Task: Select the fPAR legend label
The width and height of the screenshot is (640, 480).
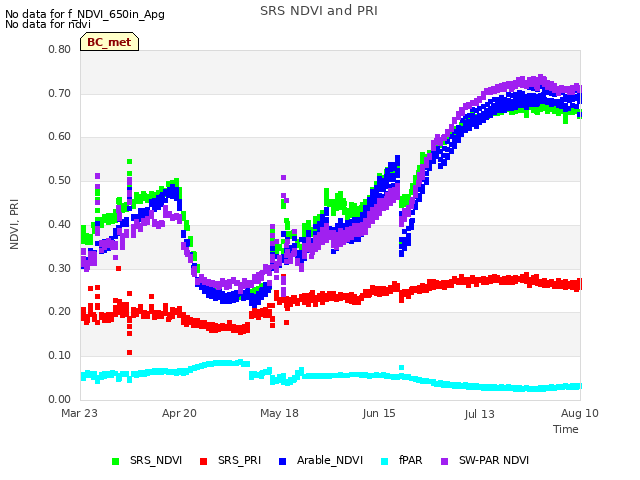Action: pos(411,460)
